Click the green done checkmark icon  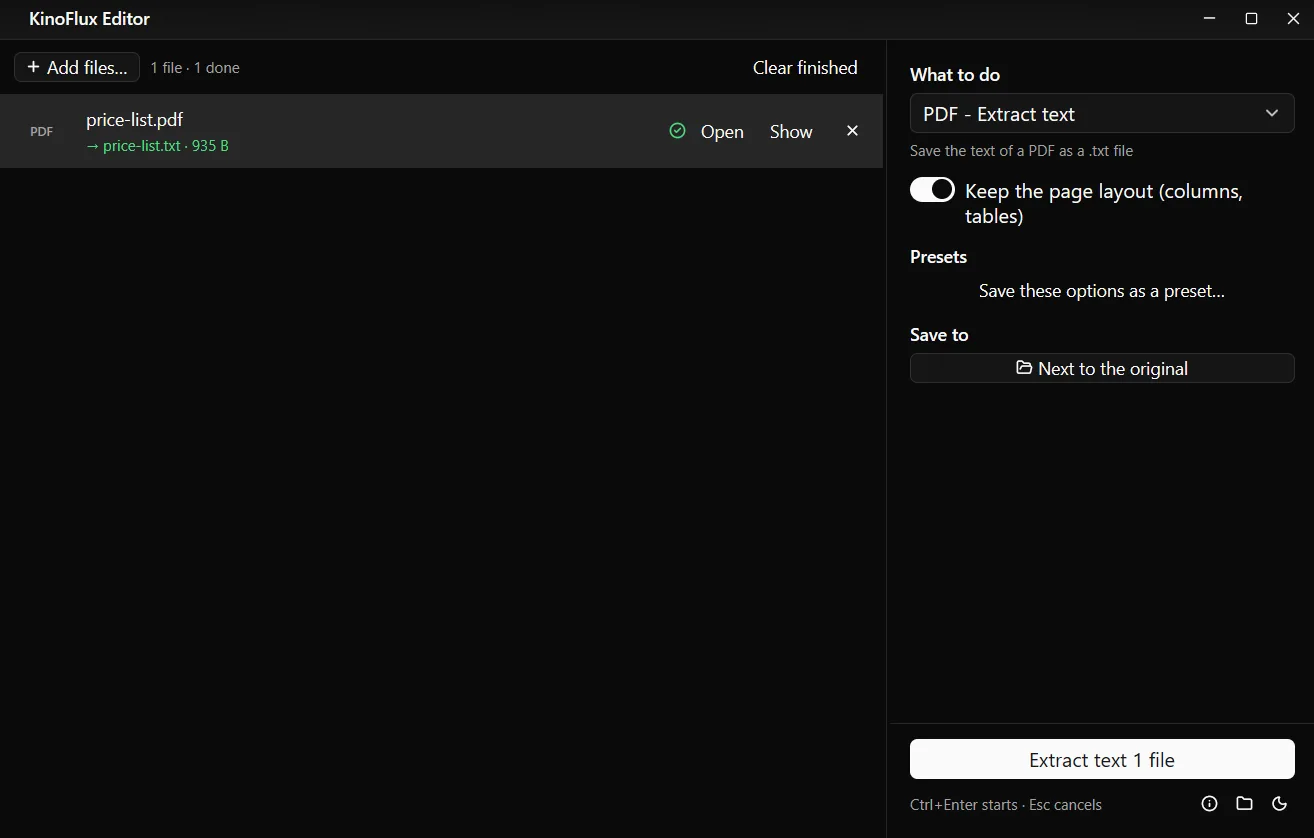pos(677,131)
